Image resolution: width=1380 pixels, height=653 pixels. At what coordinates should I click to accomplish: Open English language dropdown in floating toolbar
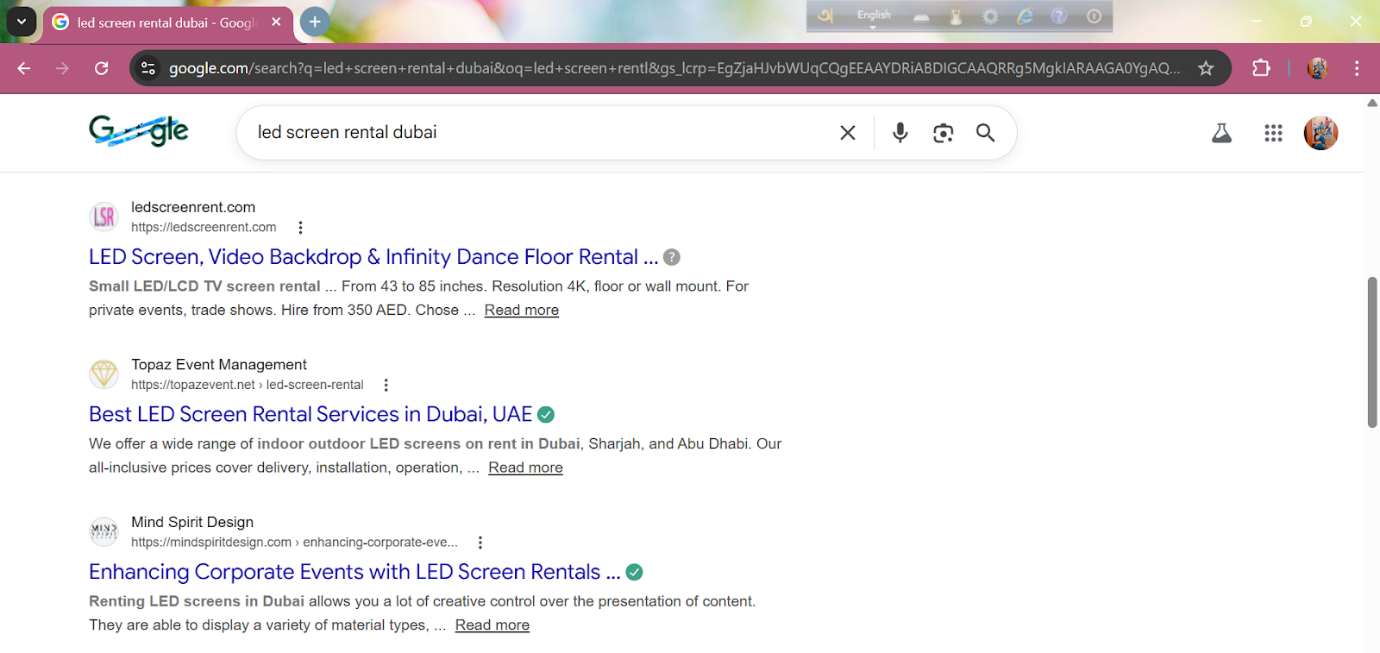tap(873, 17)
